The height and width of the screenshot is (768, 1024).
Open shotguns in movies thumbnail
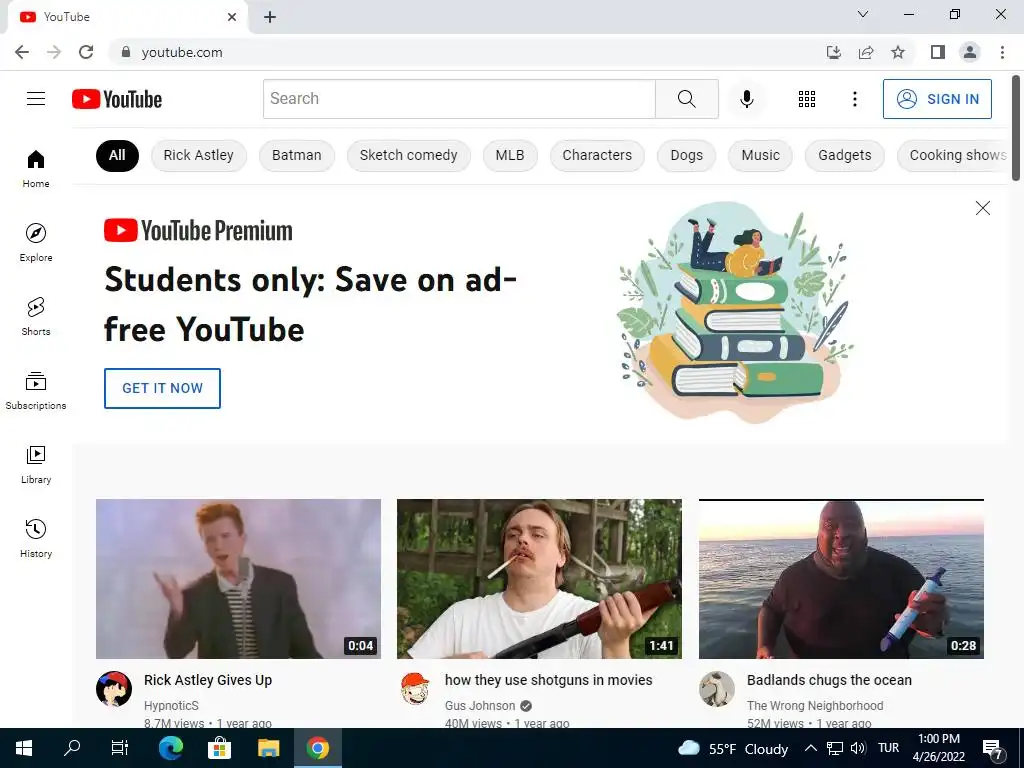click(x=539, y=579)
